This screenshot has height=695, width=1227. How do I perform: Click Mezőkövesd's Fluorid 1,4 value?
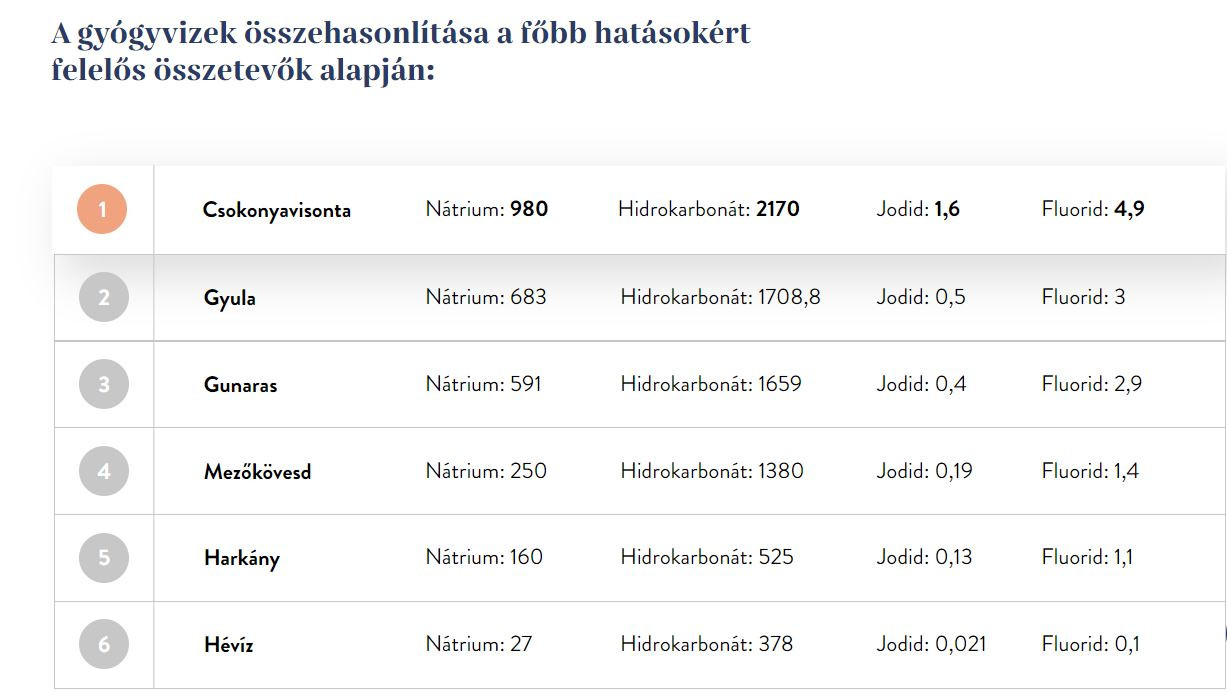[1090, 471]
